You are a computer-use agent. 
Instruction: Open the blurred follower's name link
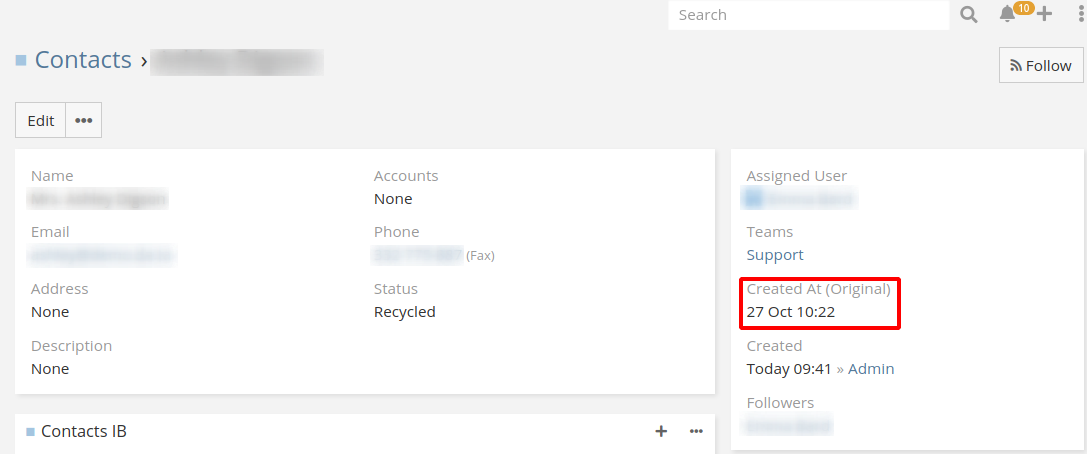[x=790, y=426]
